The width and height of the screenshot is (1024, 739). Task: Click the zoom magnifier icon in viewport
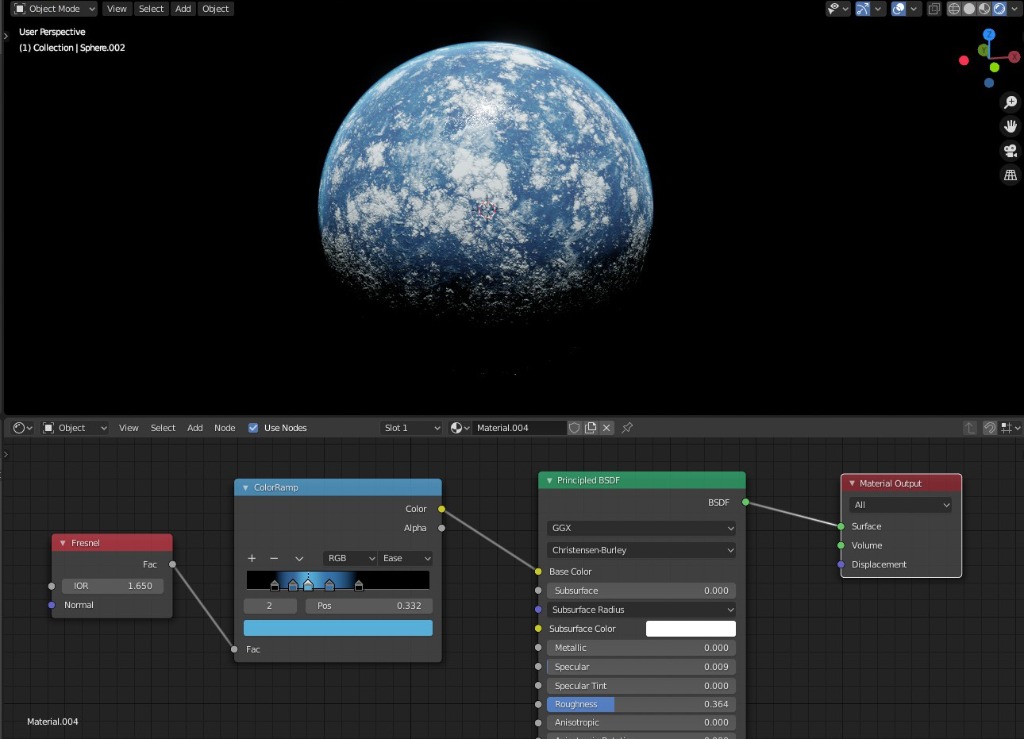pyautogui.click(x=1010, y=103)
